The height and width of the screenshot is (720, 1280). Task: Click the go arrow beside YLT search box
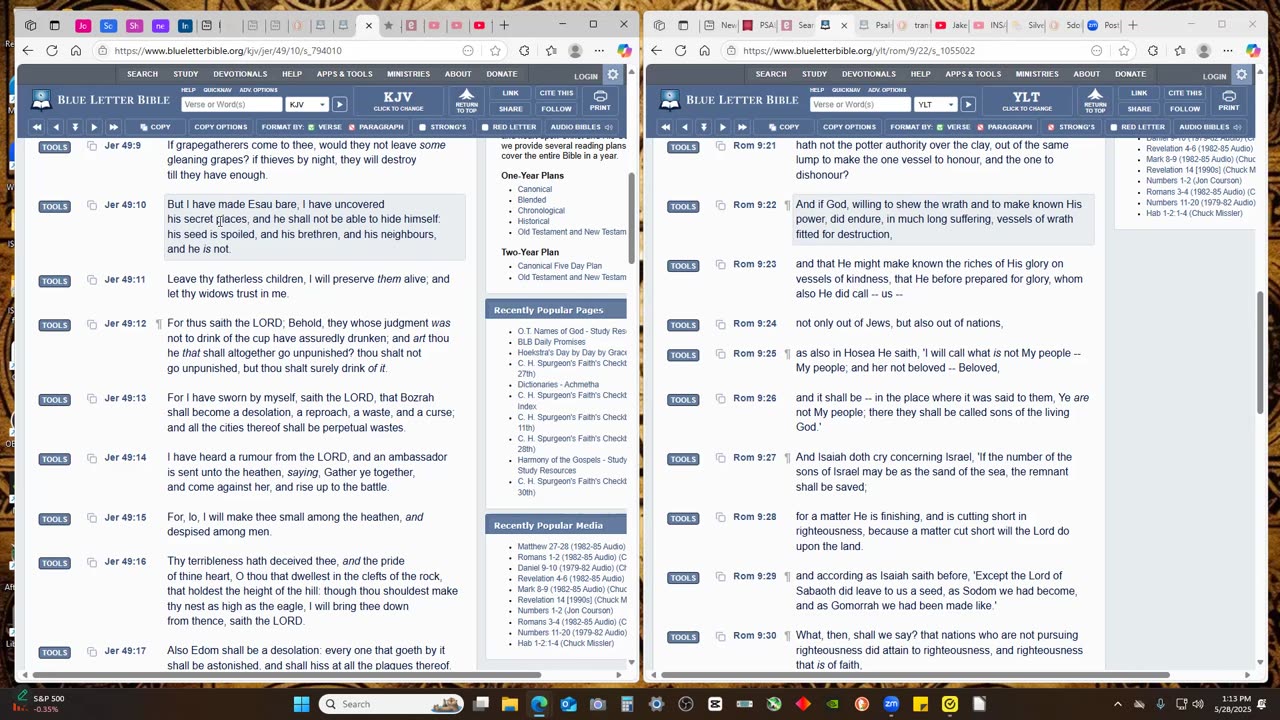pyautogui.click(x=968, y=104)
